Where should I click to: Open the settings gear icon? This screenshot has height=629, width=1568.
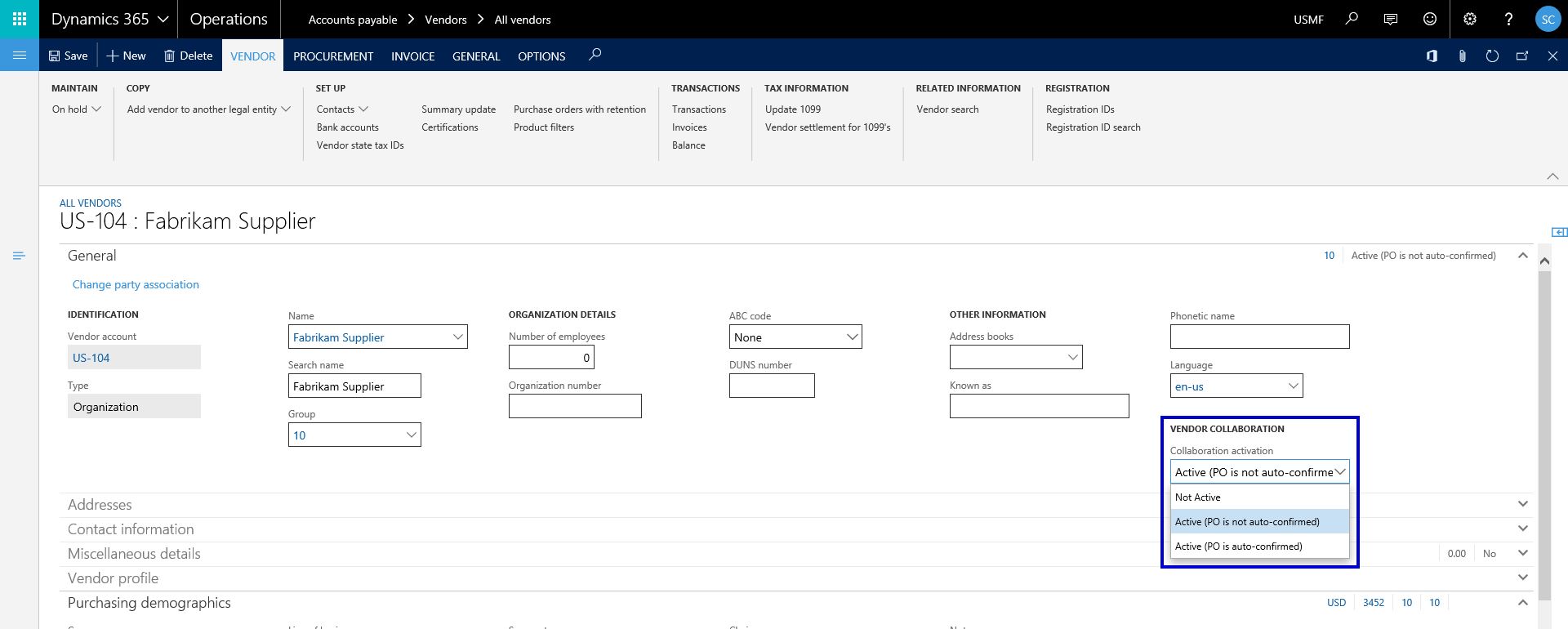pyautogui.click(x=1470, y=19)
